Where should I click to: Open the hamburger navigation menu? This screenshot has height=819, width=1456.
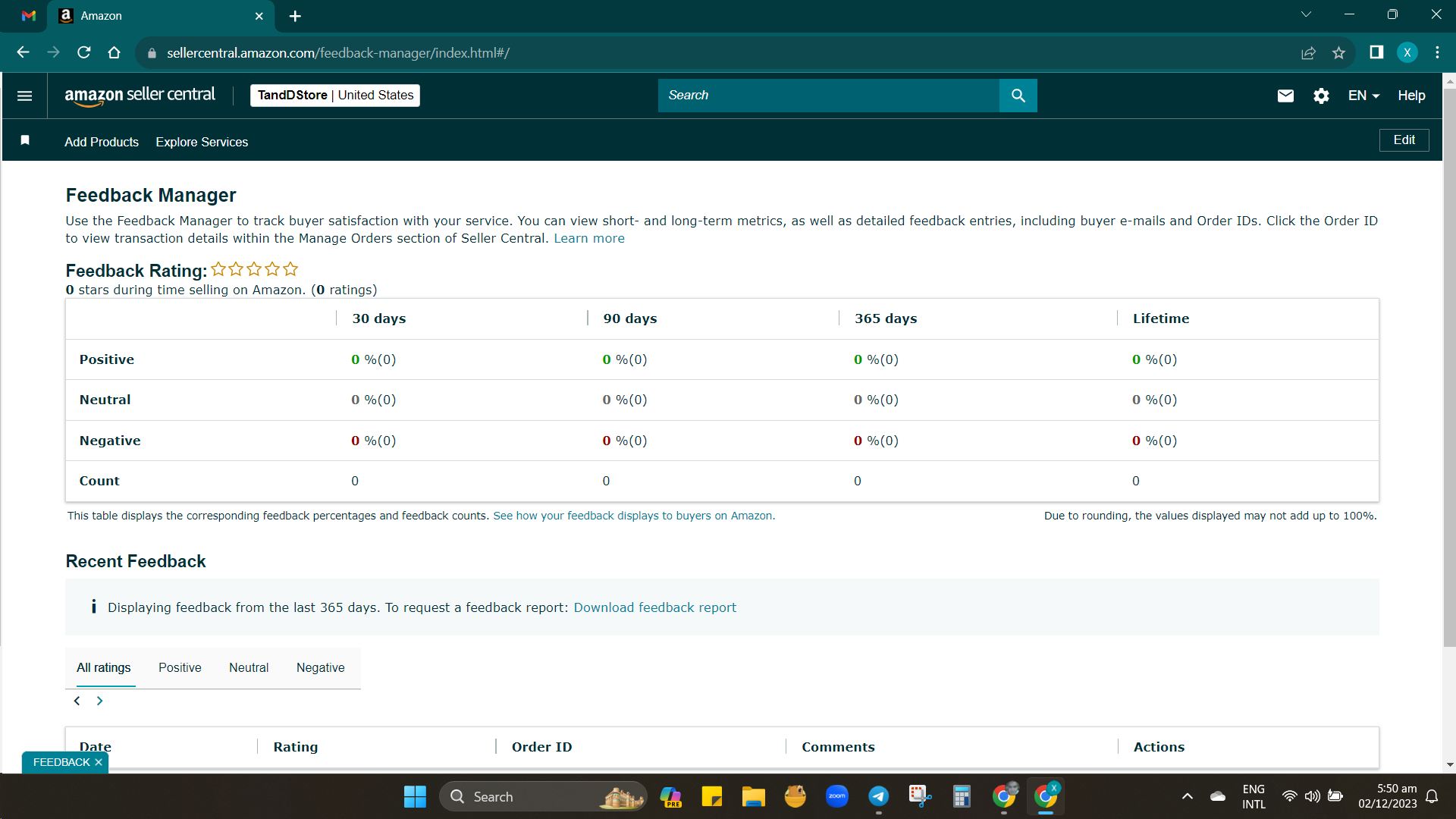point(24,96)
